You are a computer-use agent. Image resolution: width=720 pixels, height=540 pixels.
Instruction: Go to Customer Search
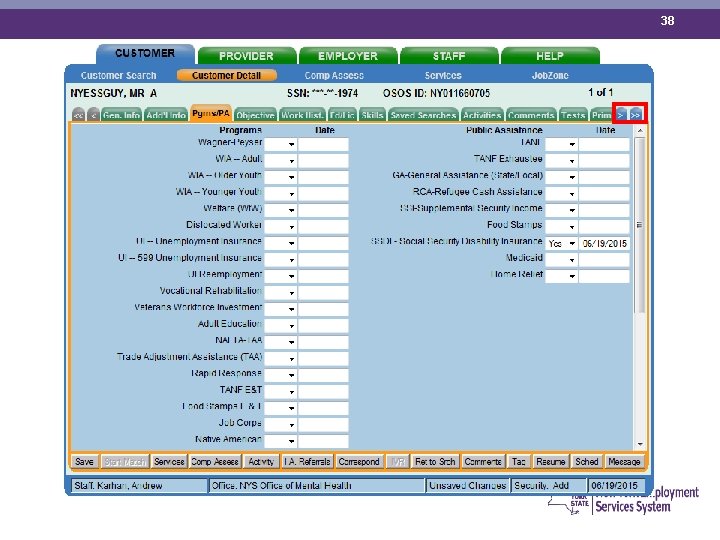(118, 75)
